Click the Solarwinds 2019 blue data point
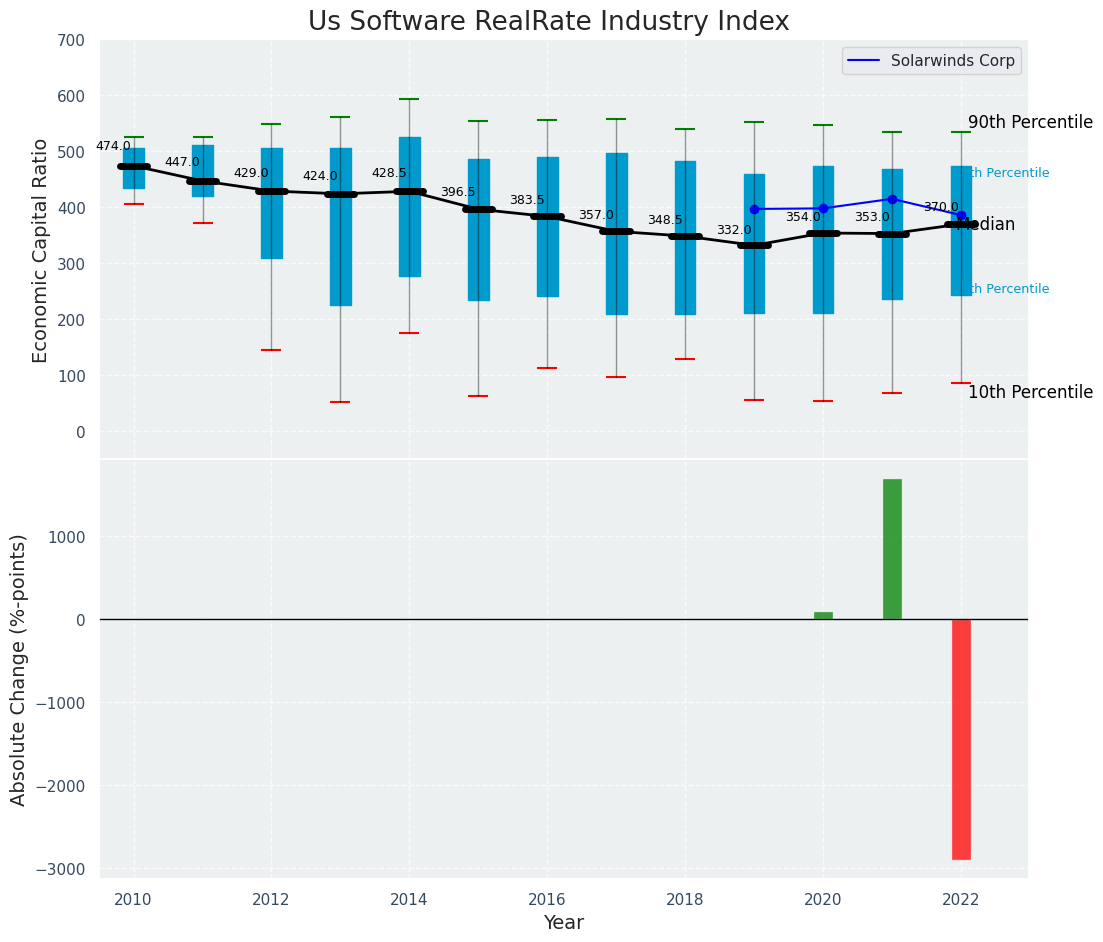Viewport: 1103px width, 942px height. point(755,210)
